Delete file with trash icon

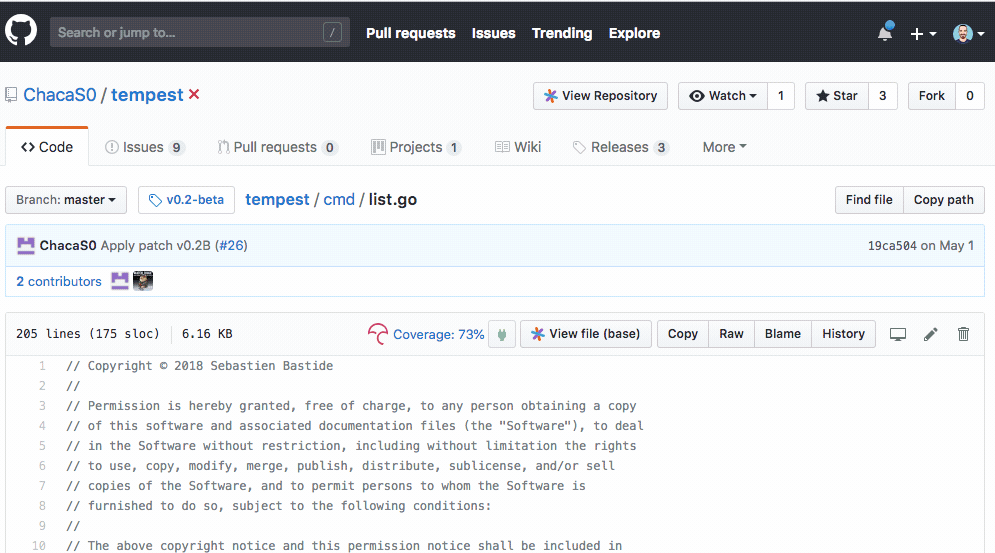[963, 334]
